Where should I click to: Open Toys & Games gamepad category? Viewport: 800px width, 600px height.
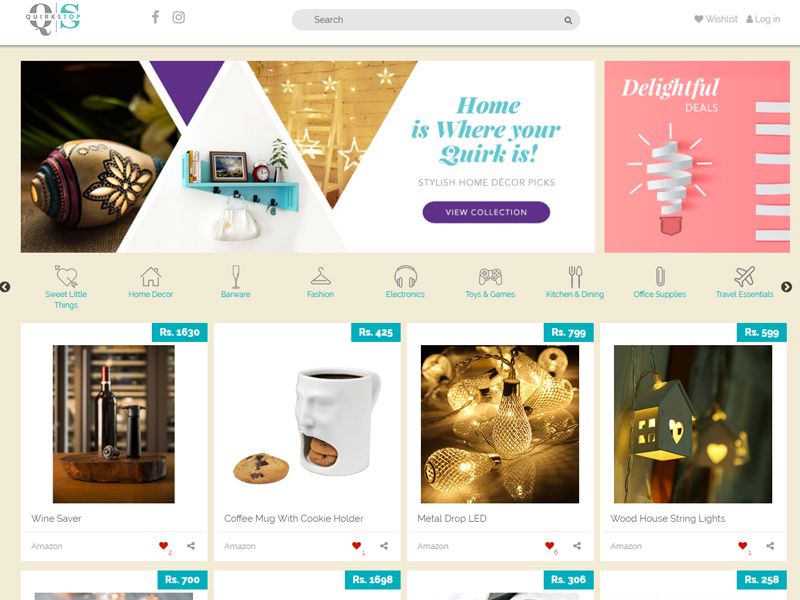[x=490, y=277]
